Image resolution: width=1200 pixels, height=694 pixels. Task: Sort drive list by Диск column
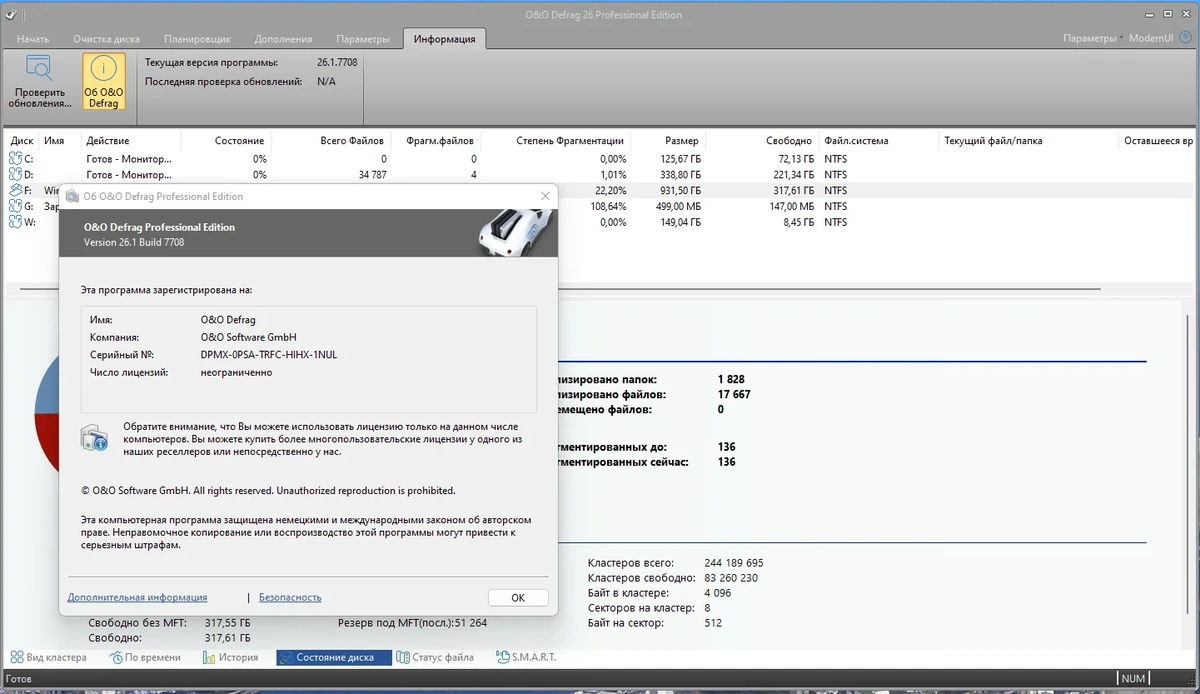(22, 141)
